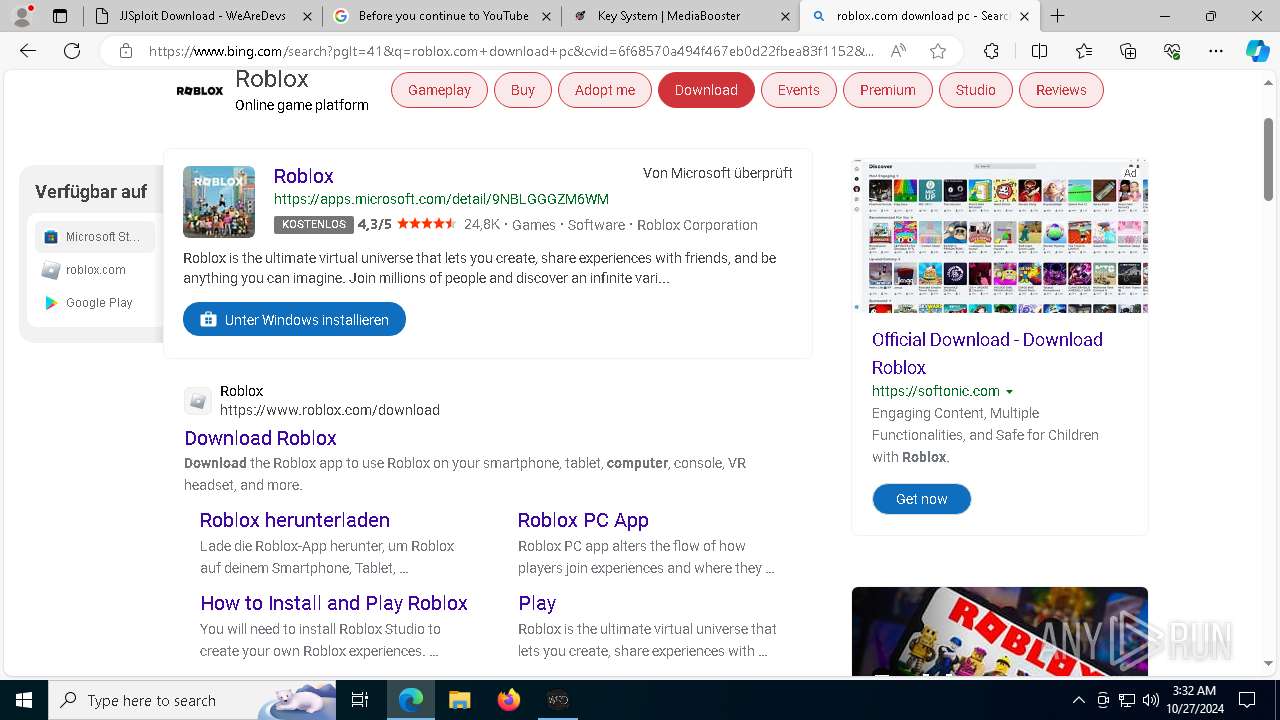The height and width of the screenshot is (720, 1280).
Task: Reload the page with the Refresh icon
Action: [x=72, y=51]
